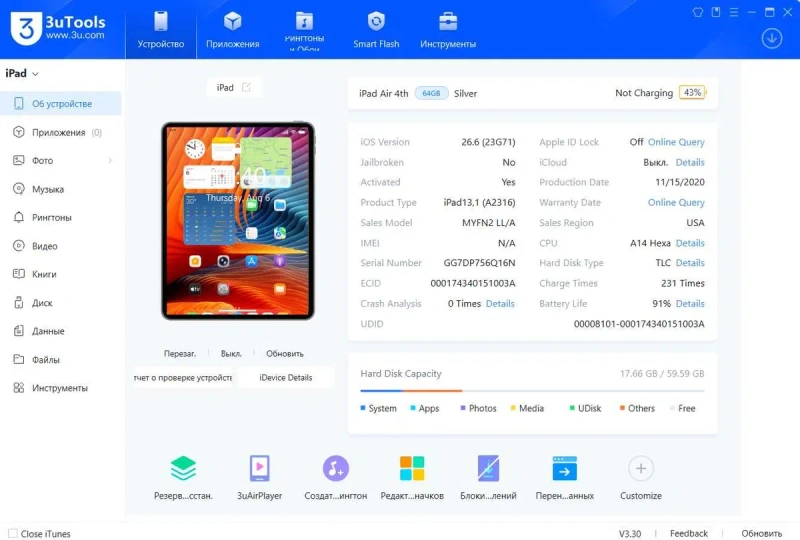Open the ringtone maker (Создат...ингтон) tool
The width and height of the screenshot is (800, 540).
click(x=336, y=477)
